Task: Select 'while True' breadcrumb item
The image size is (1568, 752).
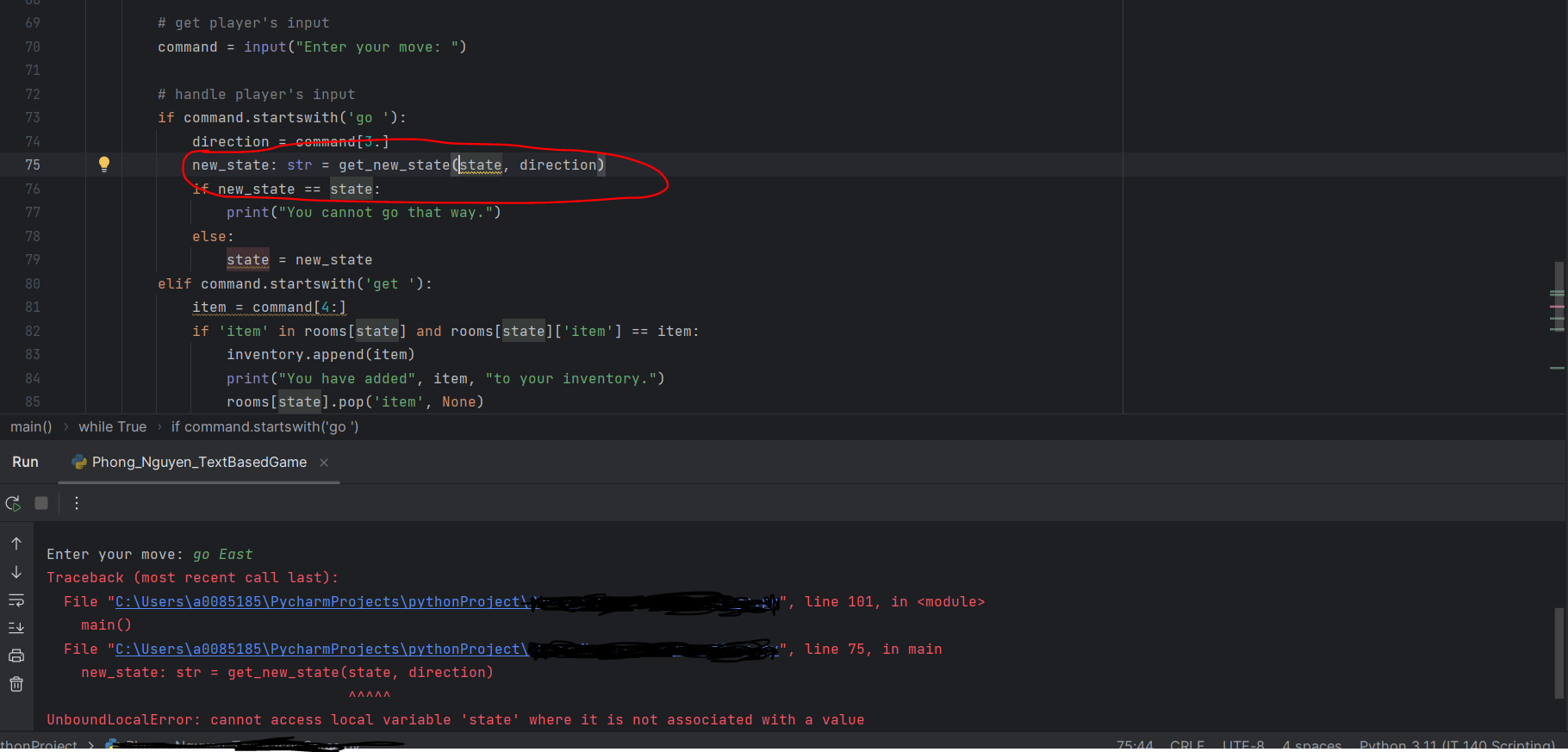Action: tap(113, 427)
